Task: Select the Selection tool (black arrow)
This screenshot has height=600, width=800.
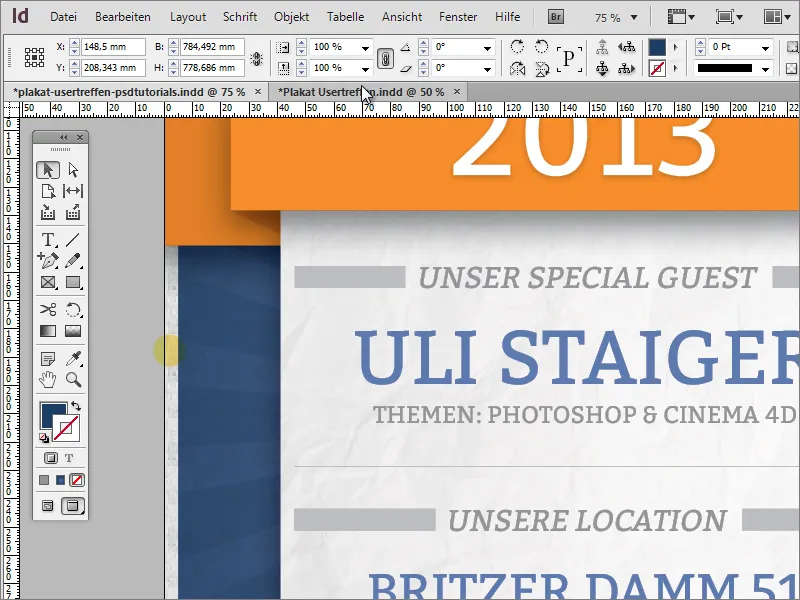Action: click(48, 170)
